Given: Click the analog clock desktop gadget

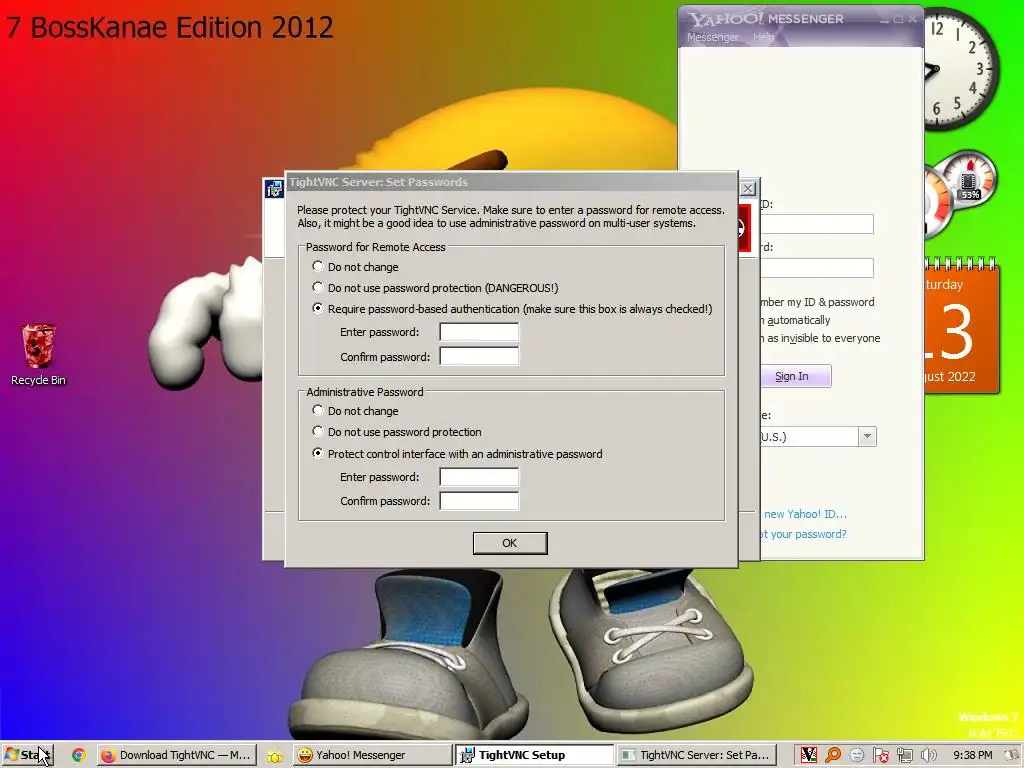Looking at the screenshot, I should (962, 69).
